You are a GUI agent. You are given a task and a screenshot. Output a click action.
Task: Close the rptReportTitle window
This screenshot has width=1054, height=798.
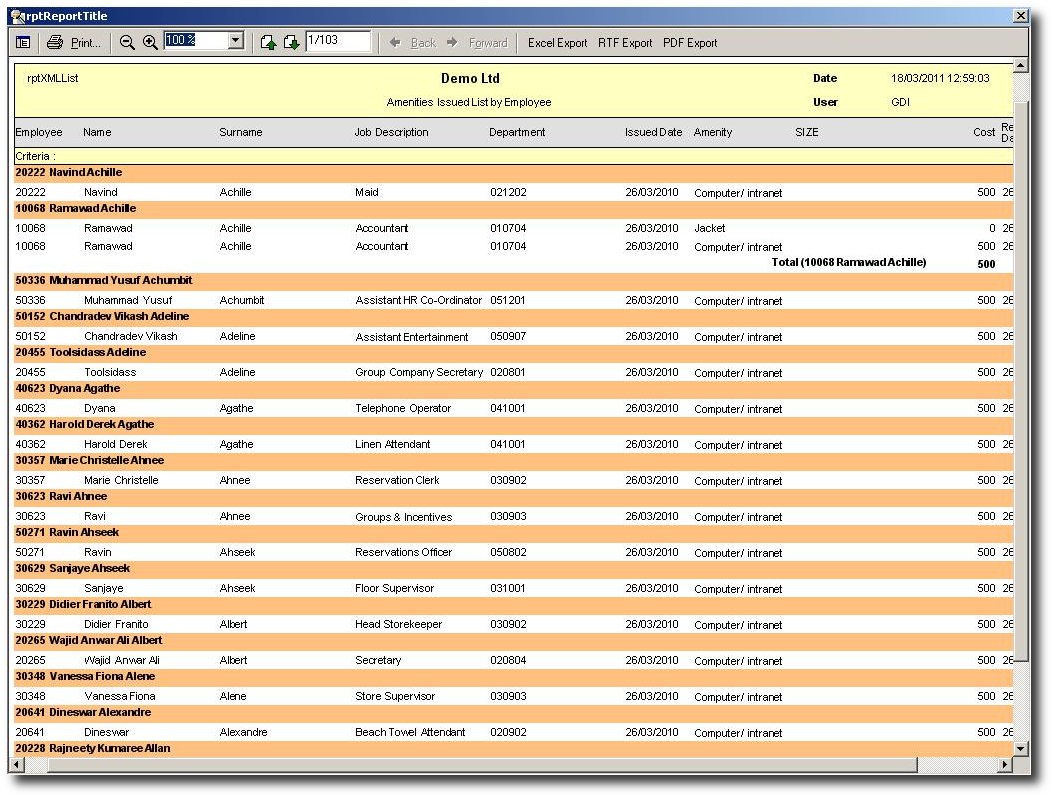(x=1020, y=16)
